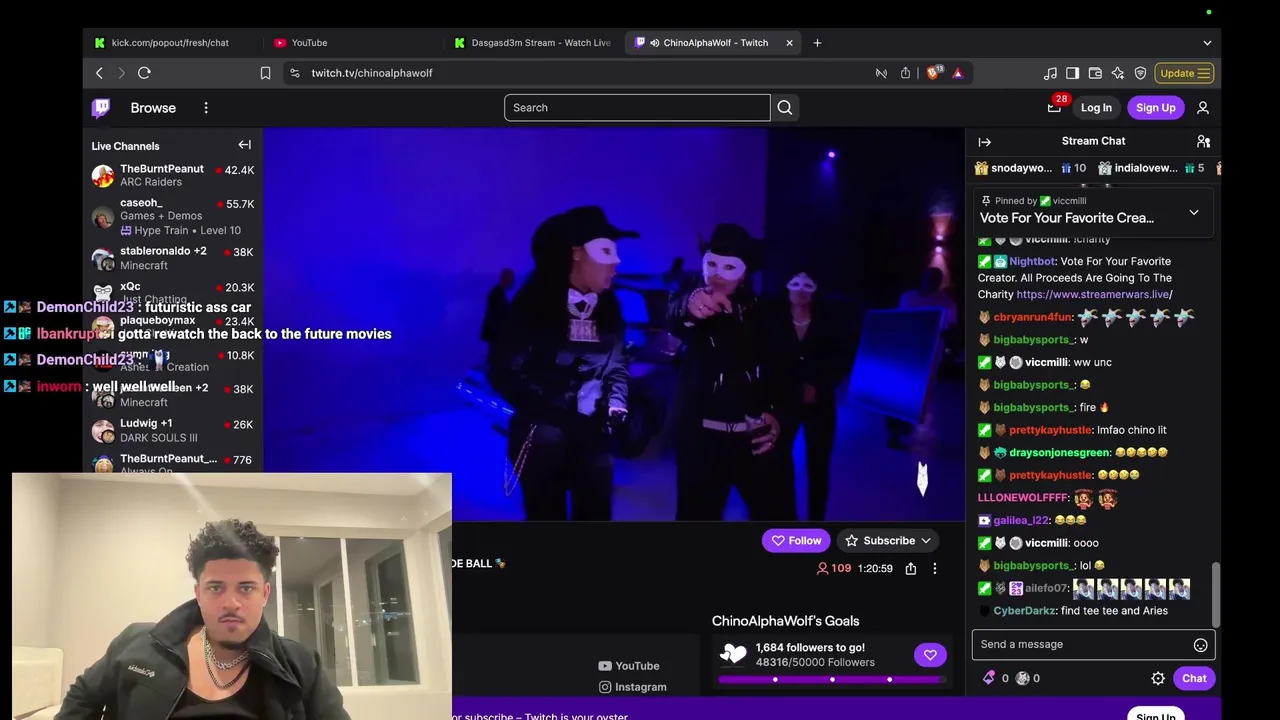Screen dimensions: 1280x720
Task: Open the Twitch home logo
Action: (101, 108)
